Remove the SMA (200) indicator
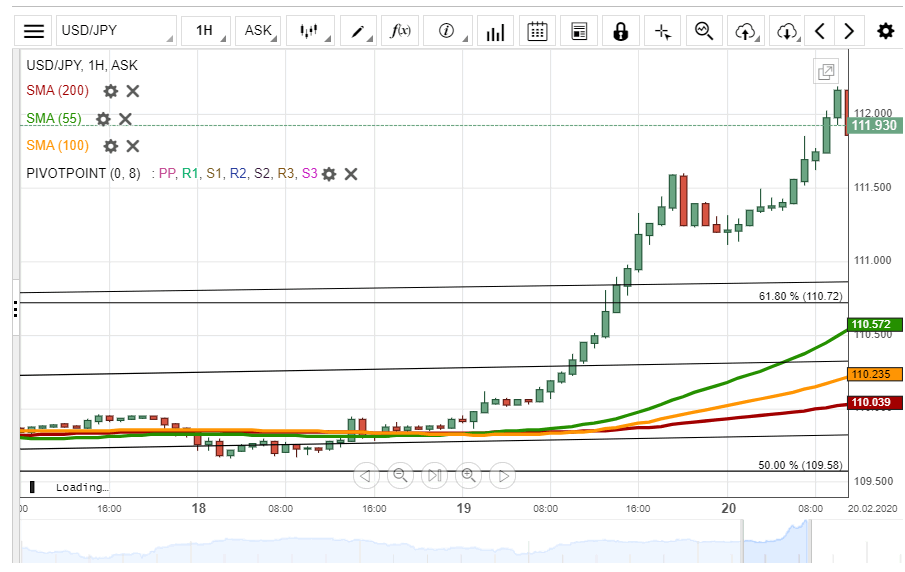The height and width of the screenshot is (572, 905). [x=133, y=91]
